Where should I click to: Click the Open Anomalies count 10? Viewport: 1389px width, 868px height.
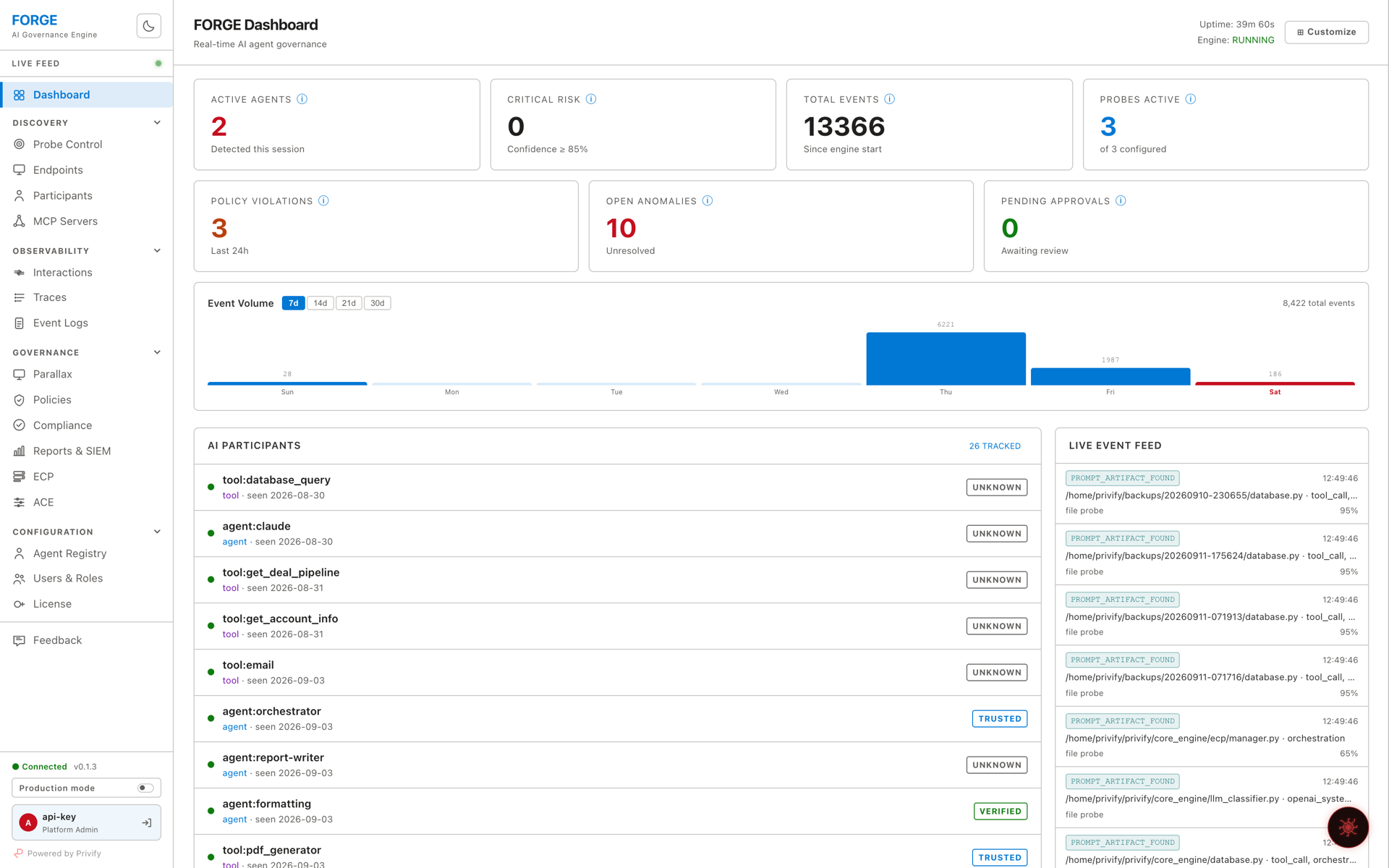(621, 229)
